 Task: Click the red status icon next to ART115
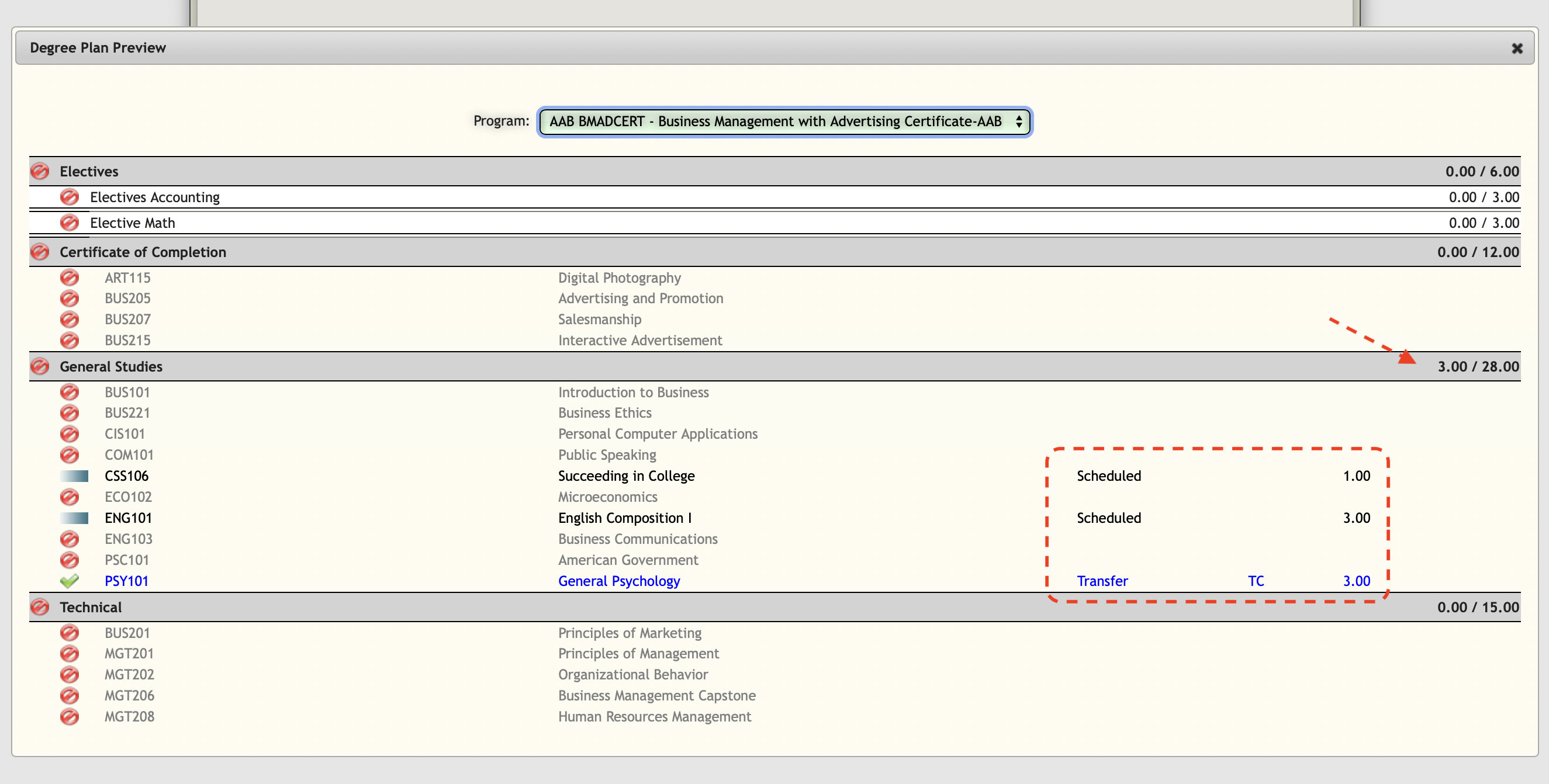69,277
